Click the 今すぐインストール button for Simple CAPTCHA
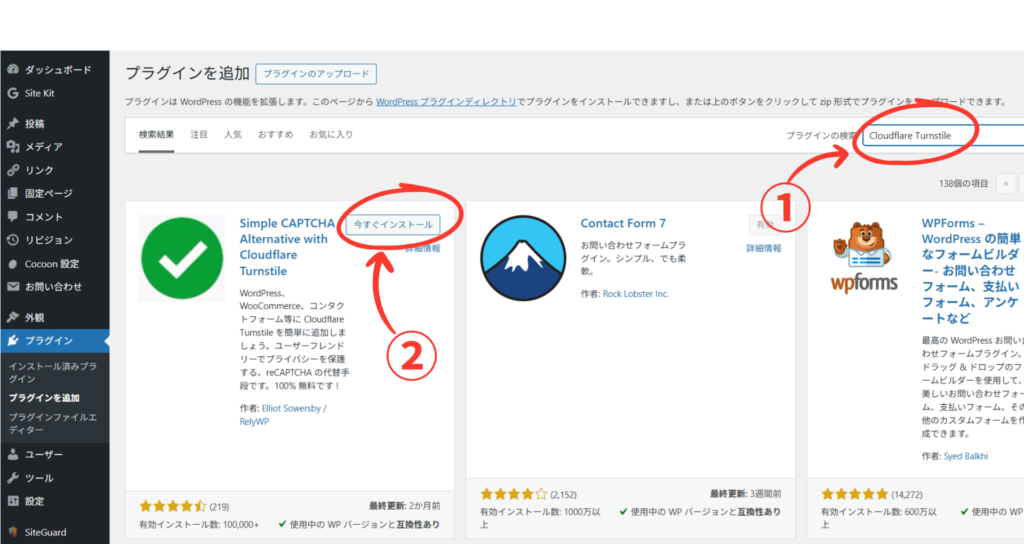The width and height of the screenshot is (1024, 544). (x=392, y=225)
